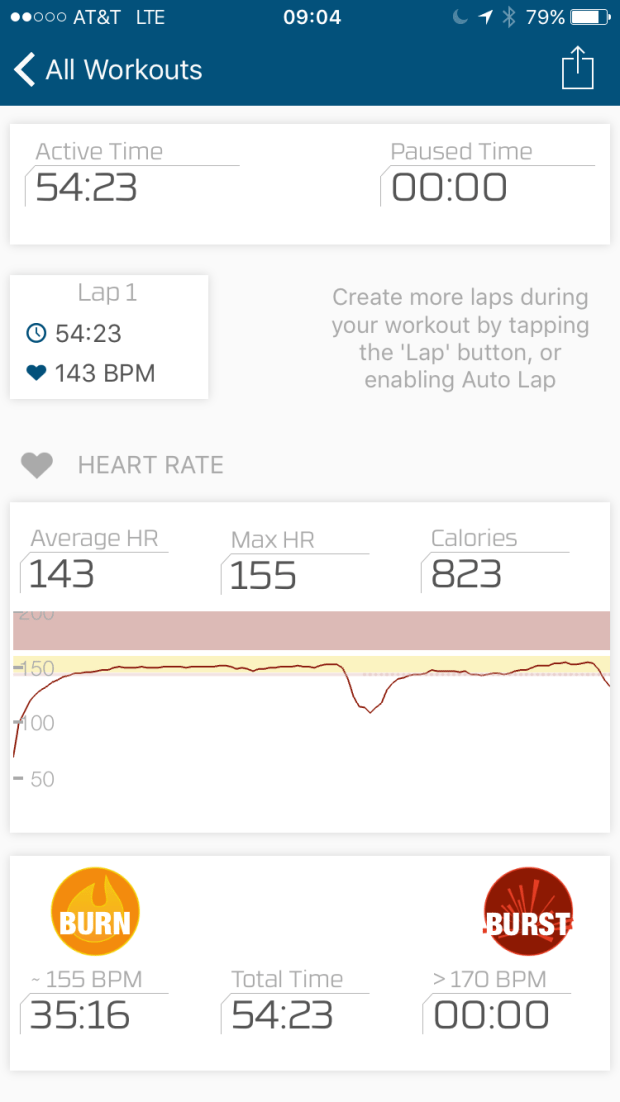This screenshot has height=1102, width=620.
Task: Tap the Bluetooth icon in status bar
Action: point(508,17)
